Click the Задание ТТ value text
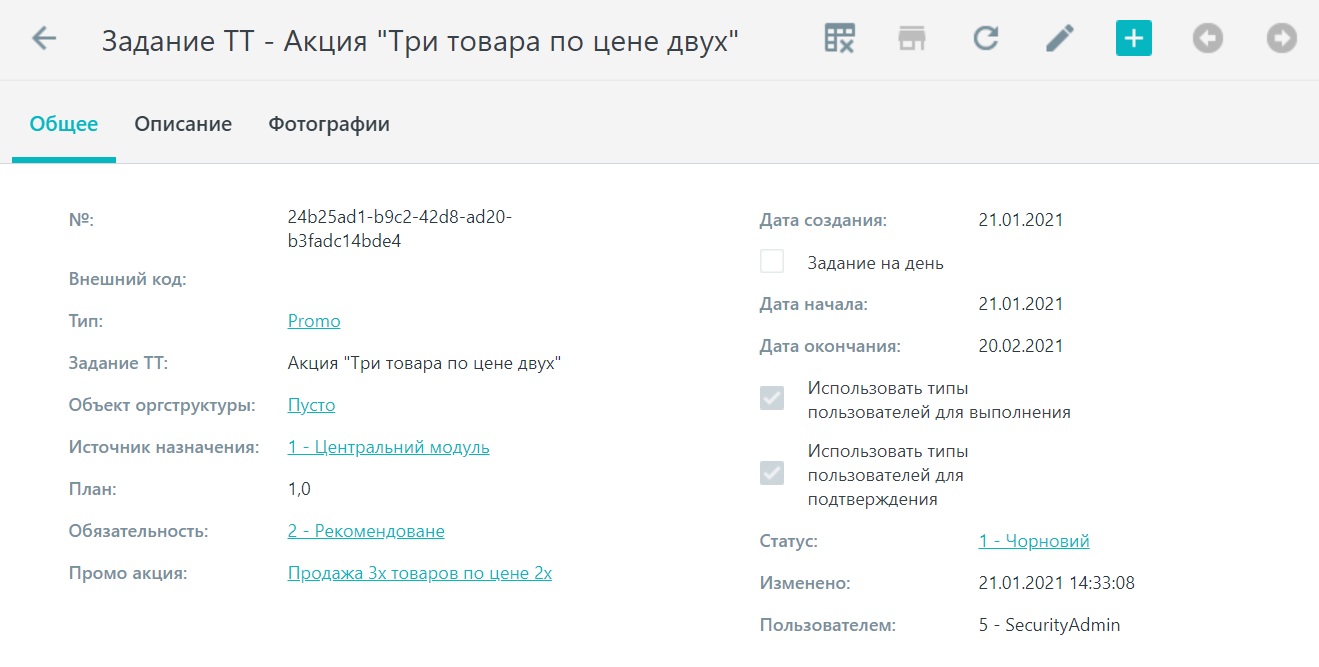This screenshot has height=667, width=1319. [425, 363]
